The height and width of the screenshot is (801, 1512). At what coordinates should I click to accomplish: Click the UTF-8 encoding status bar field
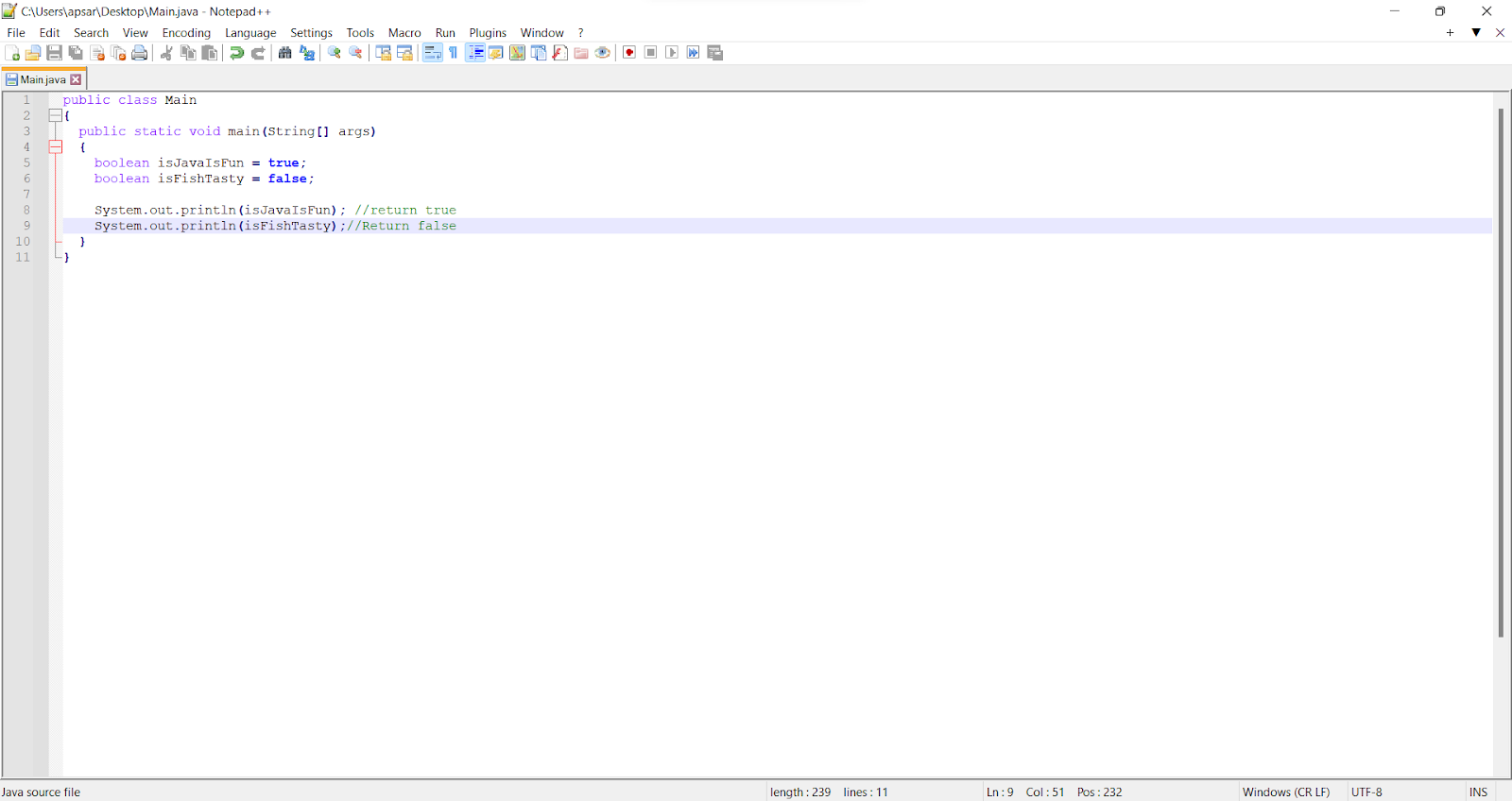1366,792
